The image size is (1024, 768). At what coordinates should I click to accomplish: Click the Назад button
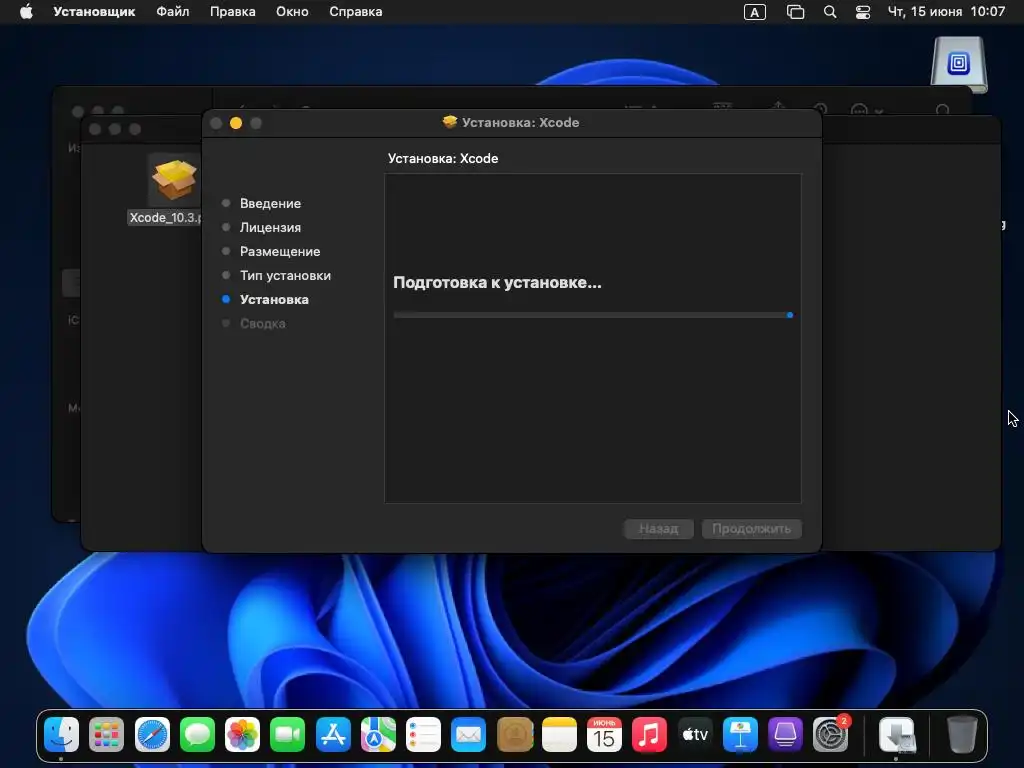(658, 528)
